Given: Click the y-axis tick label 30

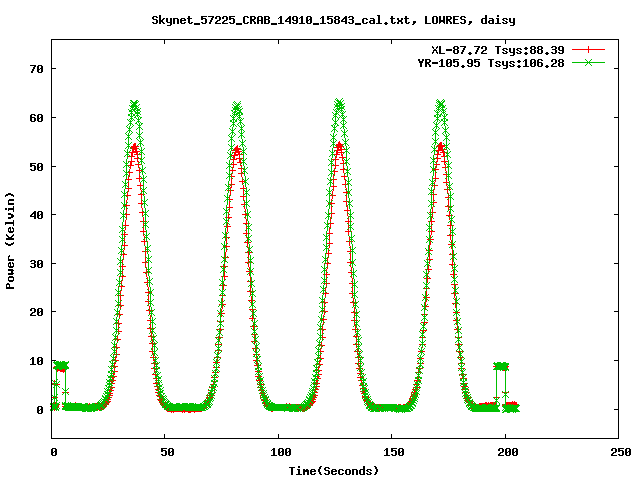Looking at the screenshot, I should click(36, 264).
